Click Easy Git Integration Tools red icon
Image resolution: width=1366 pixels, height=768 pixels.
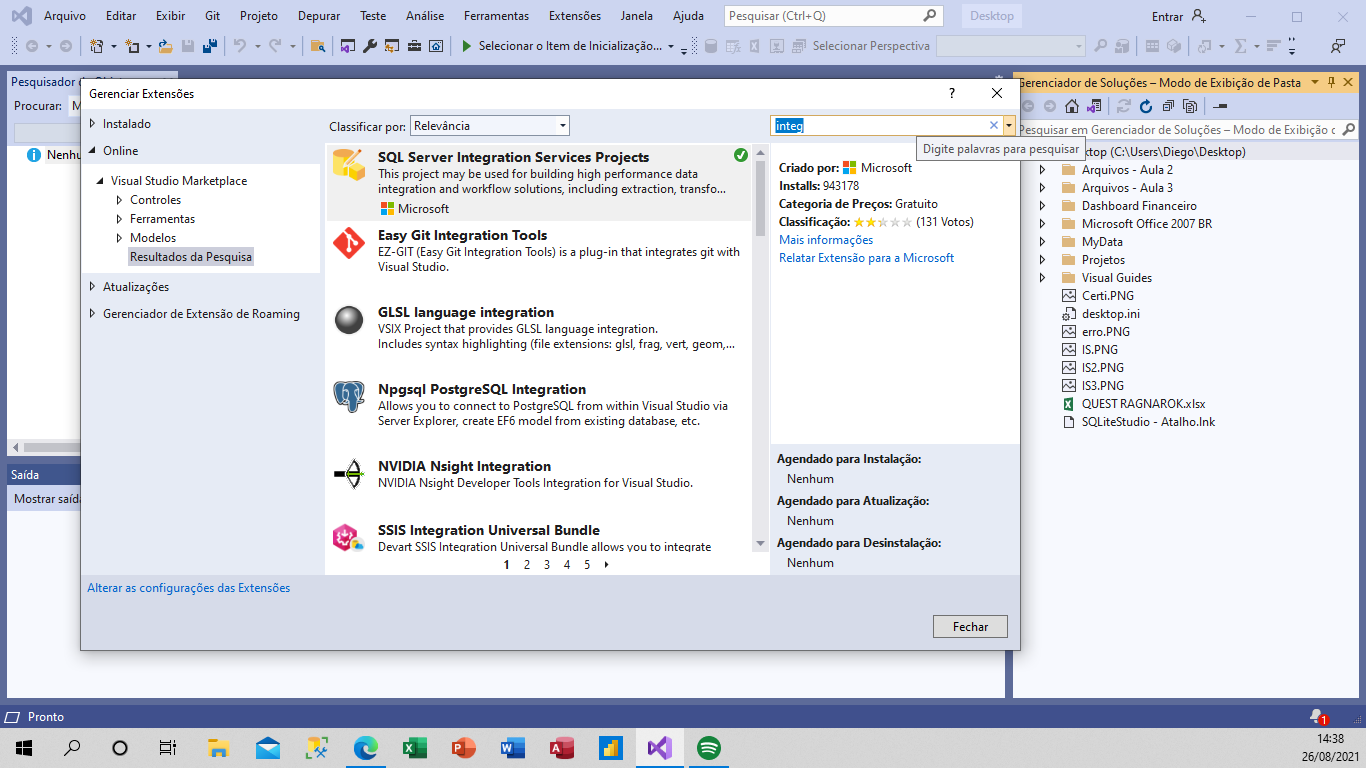[x=349, y=243]
